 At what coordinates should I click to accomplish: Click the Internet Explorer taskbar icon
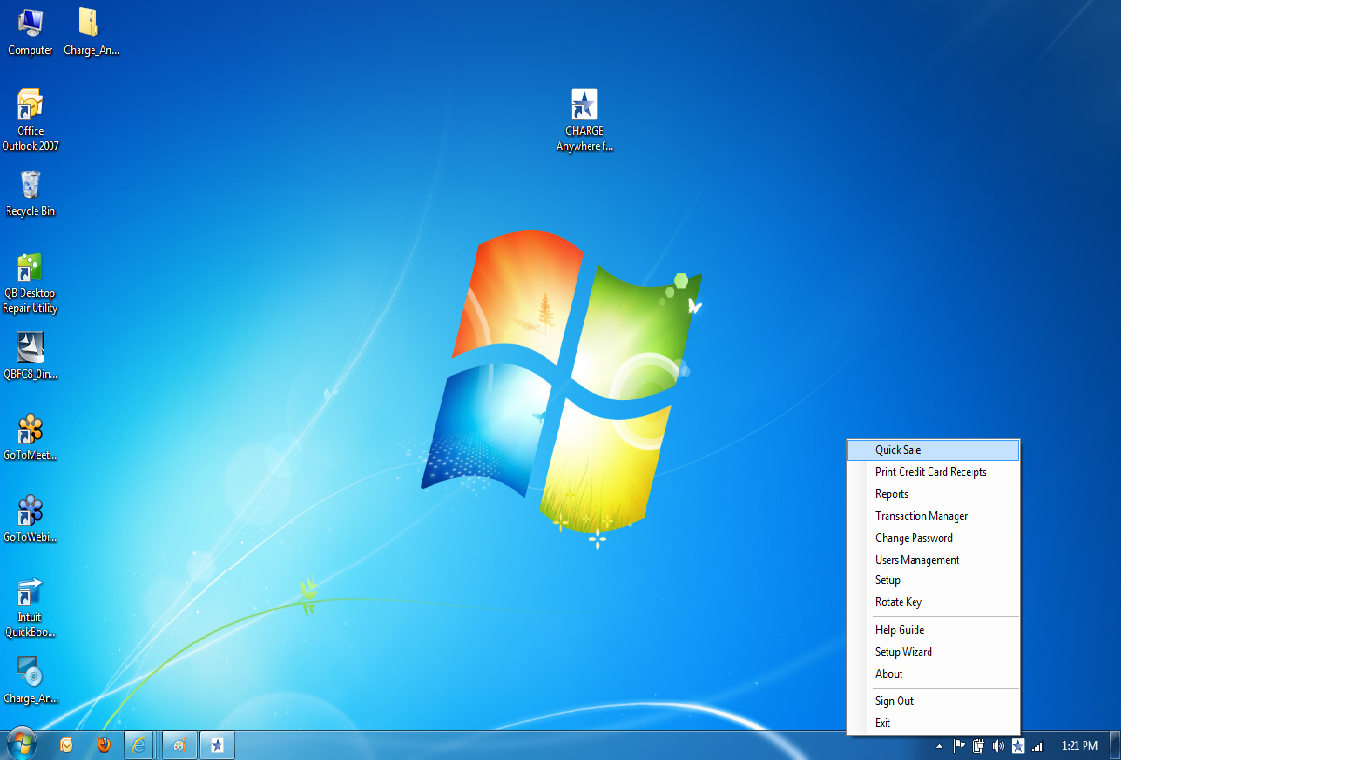tap(138, 745)
